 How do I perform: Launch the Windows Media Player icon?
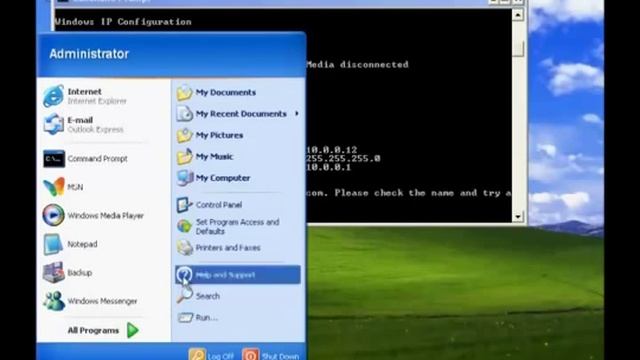(53, 215)
